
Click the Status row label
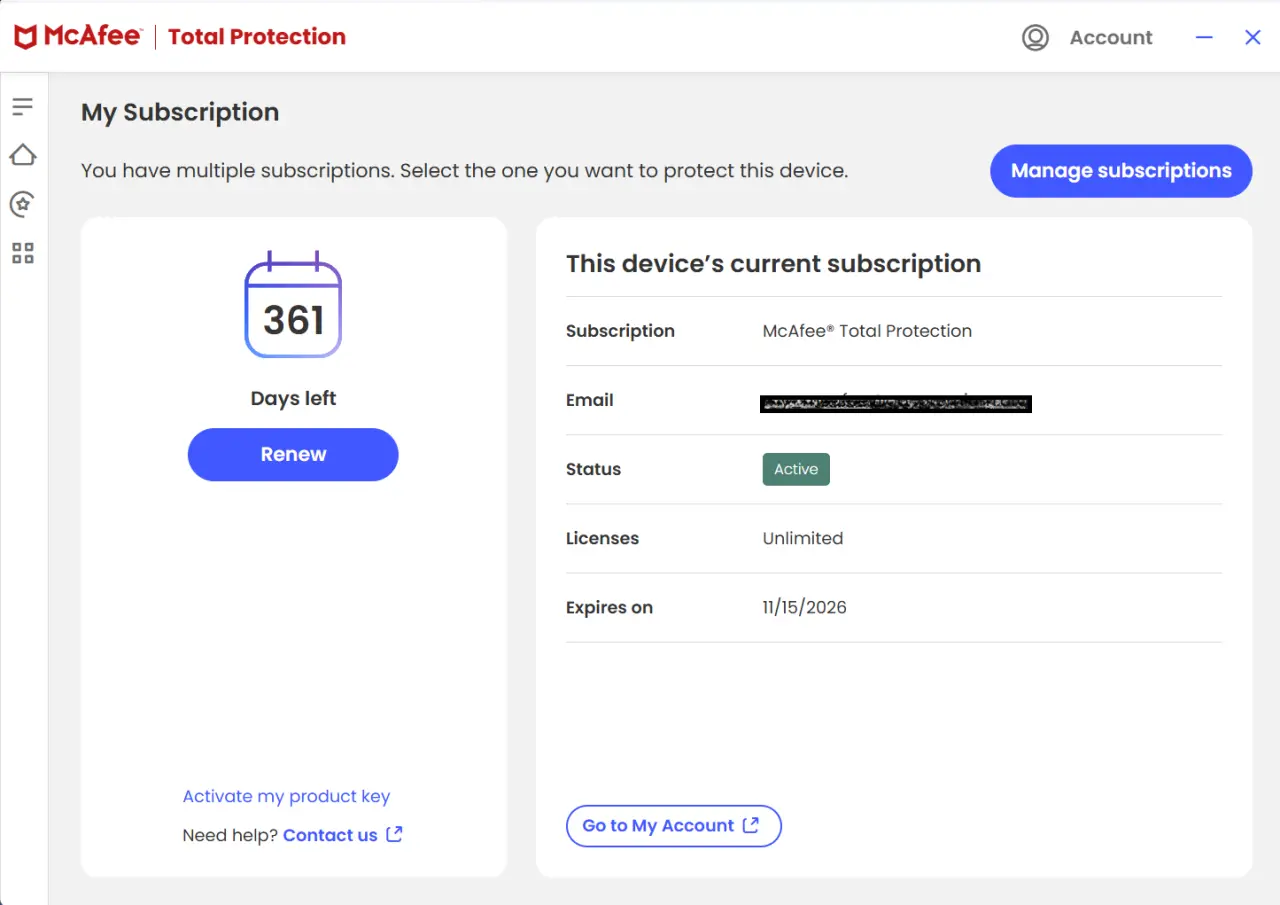(x=593, y=469)
